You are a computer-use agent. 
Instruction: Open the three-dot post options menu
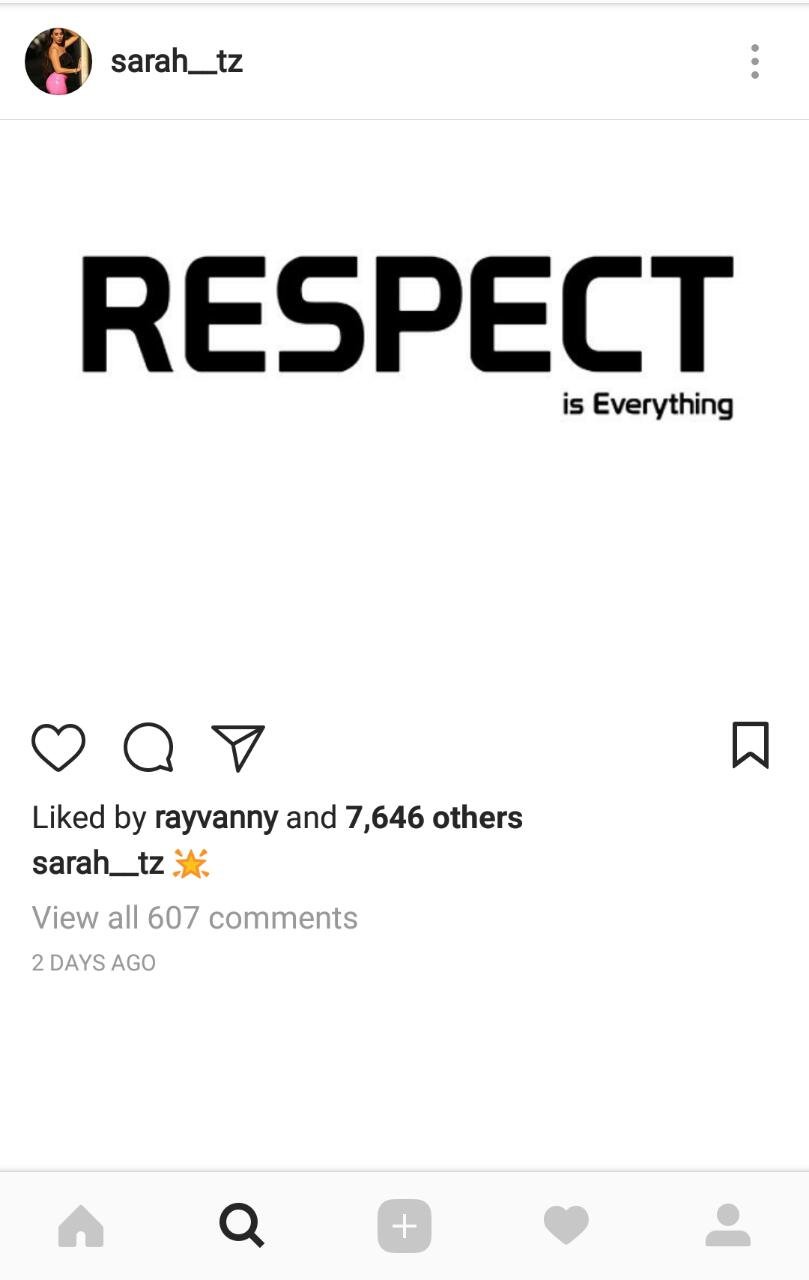point(755,62)
